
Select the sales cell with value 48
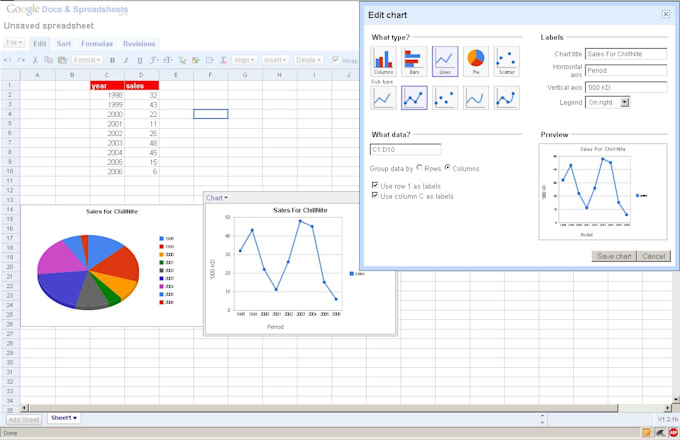point(142,143)
